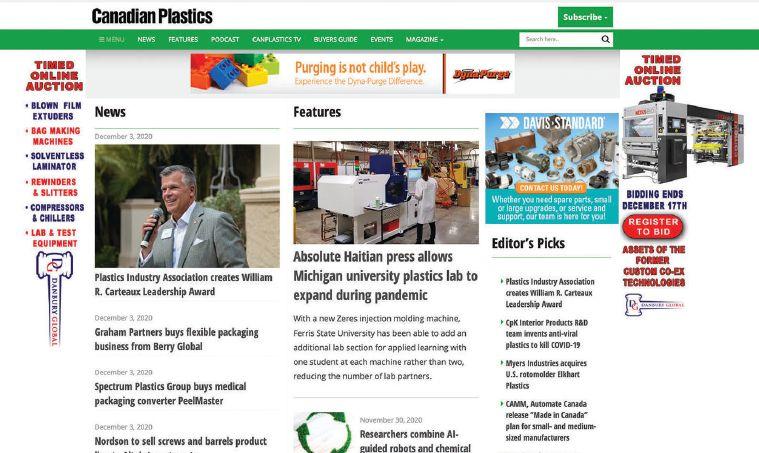This screenshot has width=759, height=453.
Task: Select the PODCAST menu item
Action: tap(225, 39)
